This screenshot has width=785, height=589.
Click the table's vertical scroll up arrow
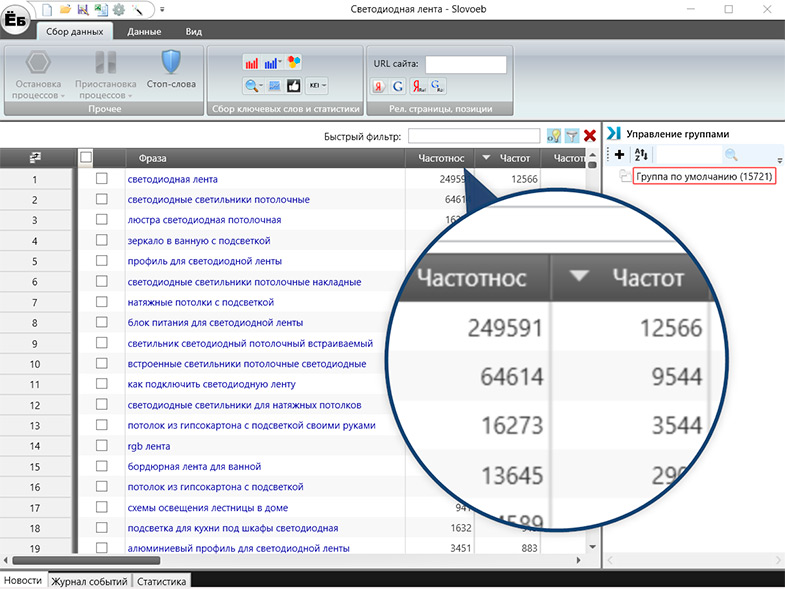[x=592, y=155]
